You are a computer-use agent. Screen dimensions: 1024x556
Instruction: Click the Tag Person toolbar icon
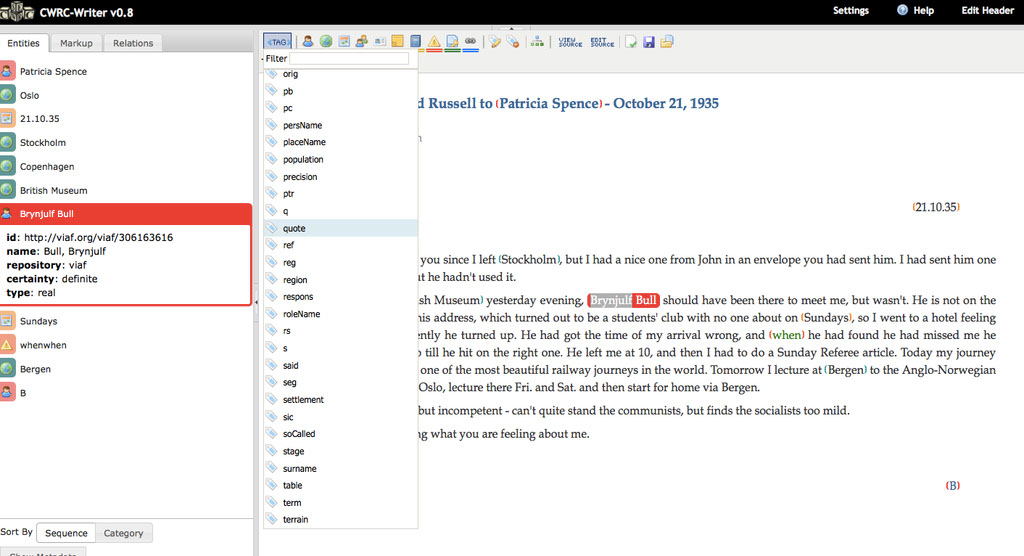[x=308, y=41]
